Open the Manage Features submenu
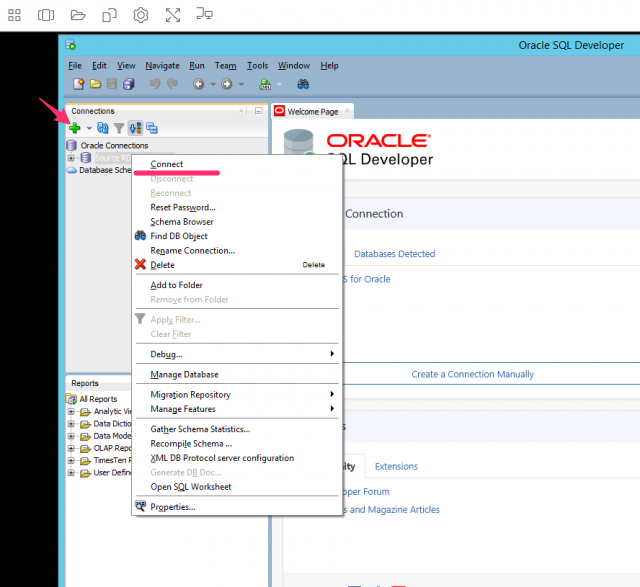This screenshot has width=640, height=587. [x=237, y=409]
